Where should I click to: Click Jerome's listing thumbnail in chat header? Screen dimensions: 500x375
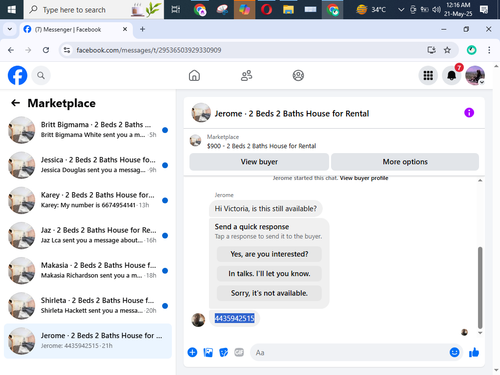pyautogui.click(x=201, y=113)
